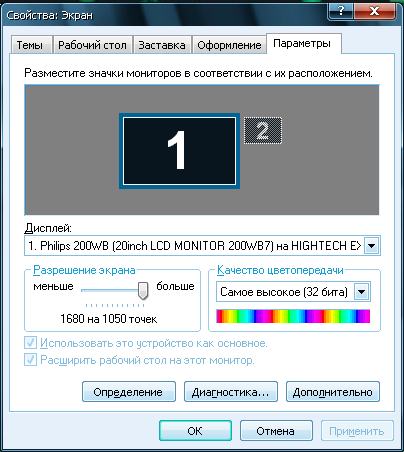Select monitor 2 icon in layout preview
Image resolution: width=404 pixels, height=452 pixels.
click(263, 131)
